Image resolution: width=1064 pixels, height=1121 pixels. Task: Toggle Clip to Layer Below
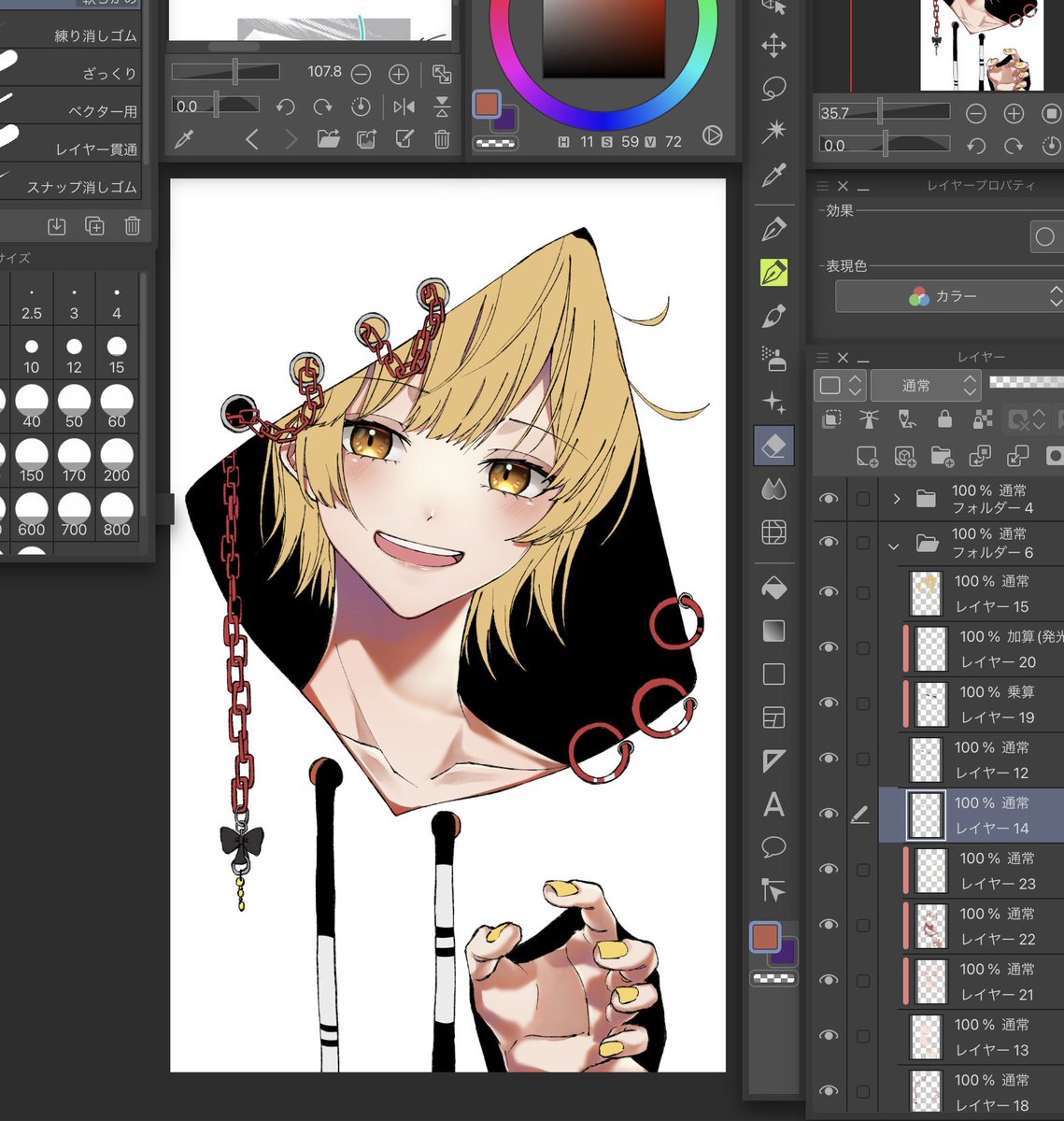[x=831, y=420]
